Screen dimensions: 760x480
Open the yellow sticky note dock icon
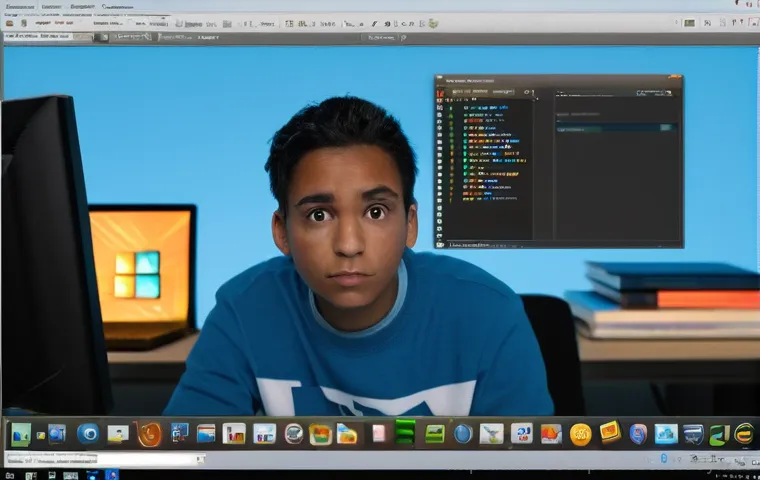(x=609, y=432)
